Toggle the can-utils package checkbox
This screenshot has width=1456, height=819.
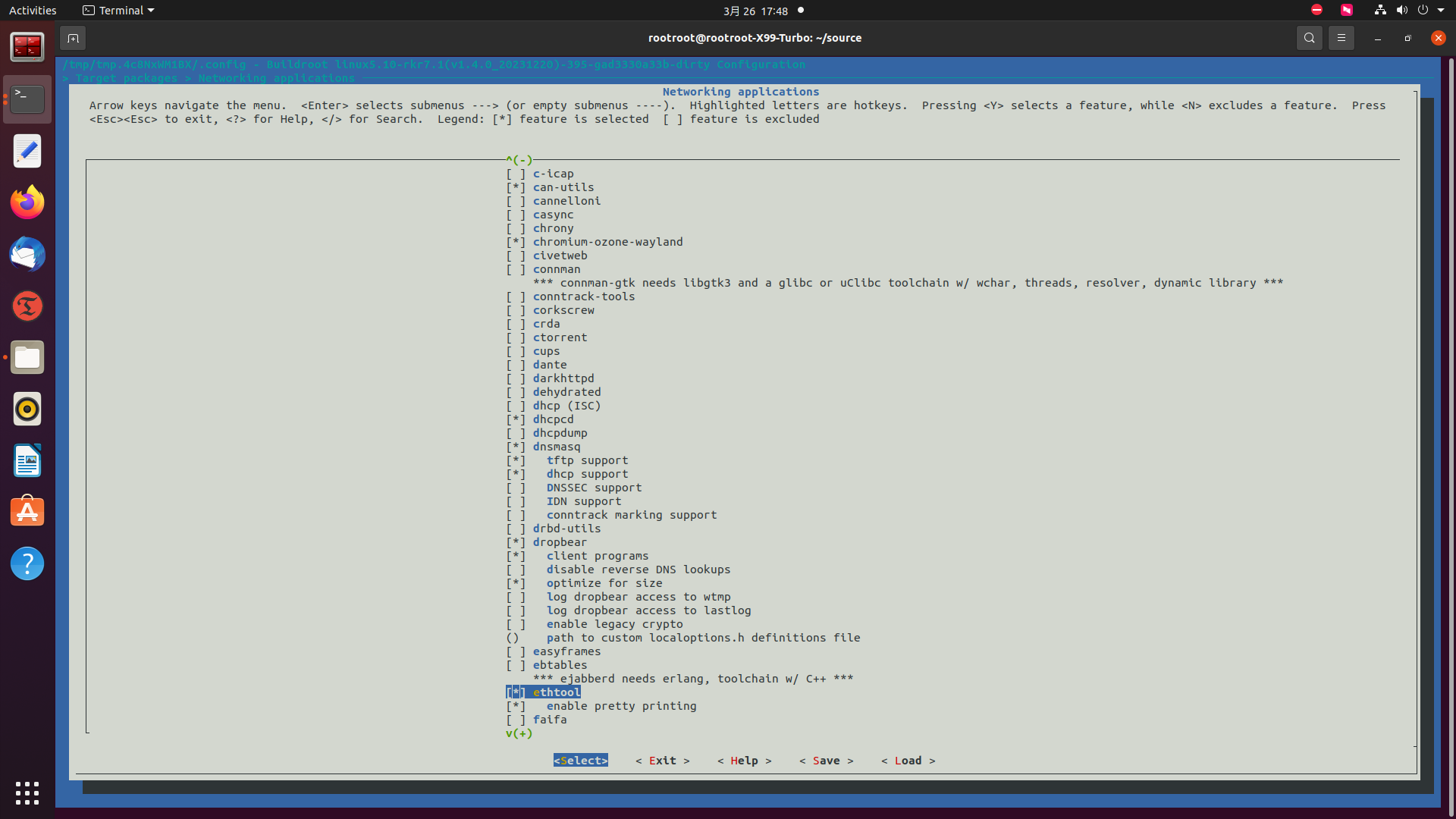516,187
